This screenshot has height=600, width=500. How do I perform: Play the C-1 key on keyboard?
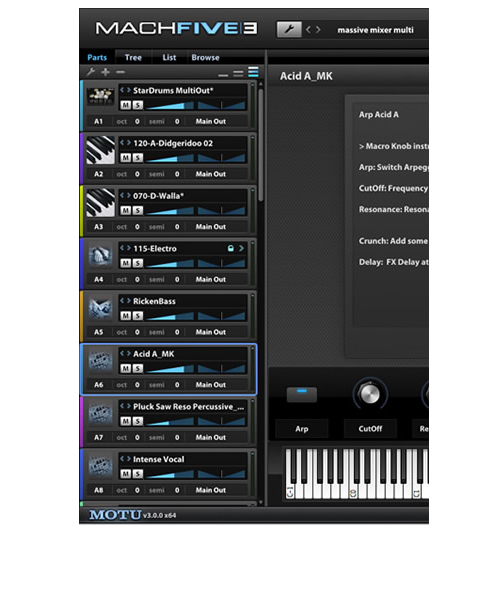click(x=290, y=493)
